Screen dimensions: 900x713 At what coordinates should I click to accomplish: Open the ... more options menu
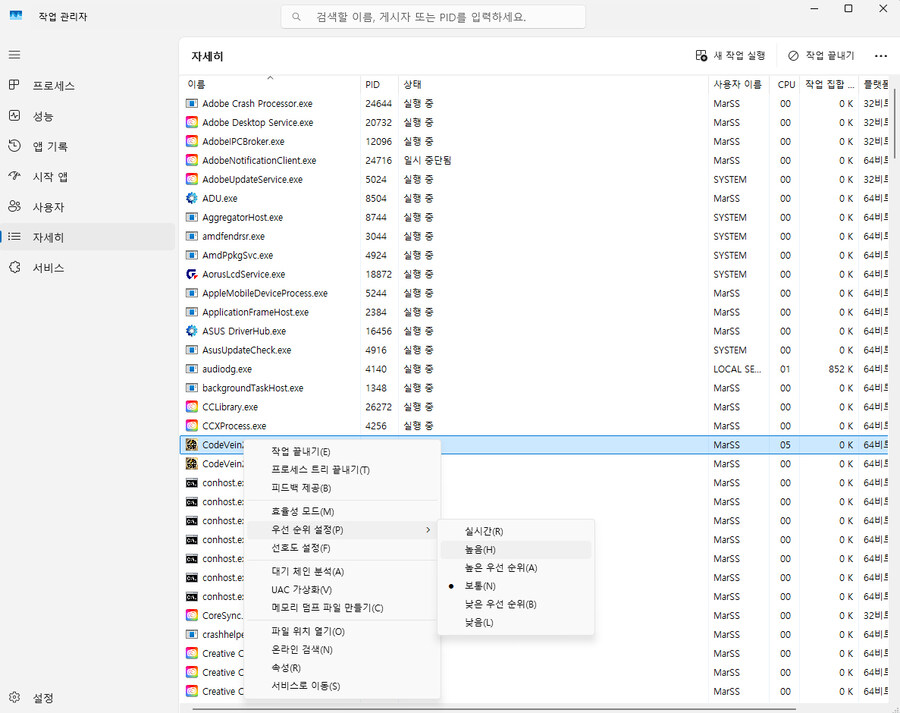click(x=878, y=55)
